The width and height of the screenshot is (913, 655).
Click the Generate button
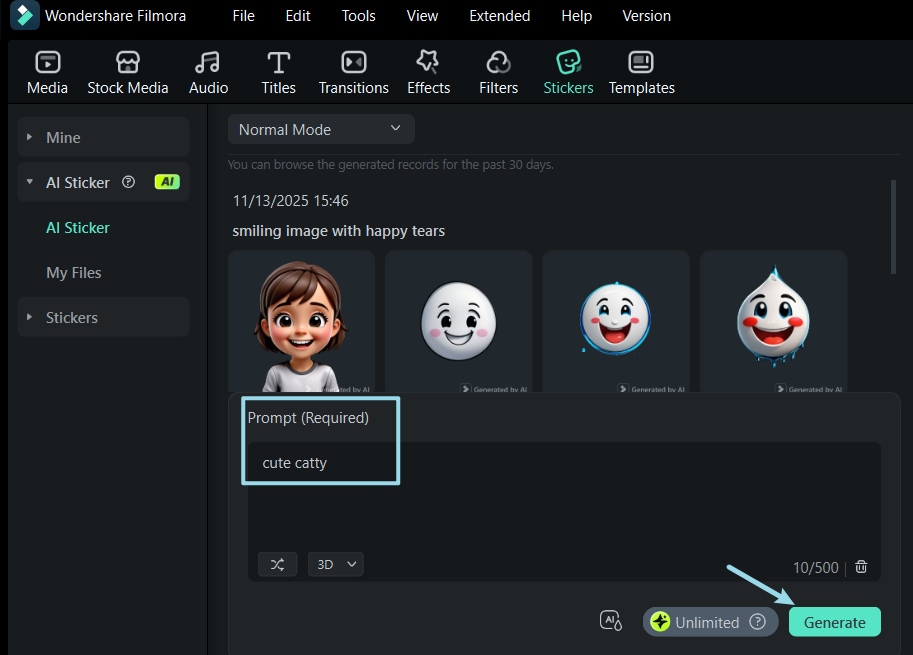coord(835,621)
